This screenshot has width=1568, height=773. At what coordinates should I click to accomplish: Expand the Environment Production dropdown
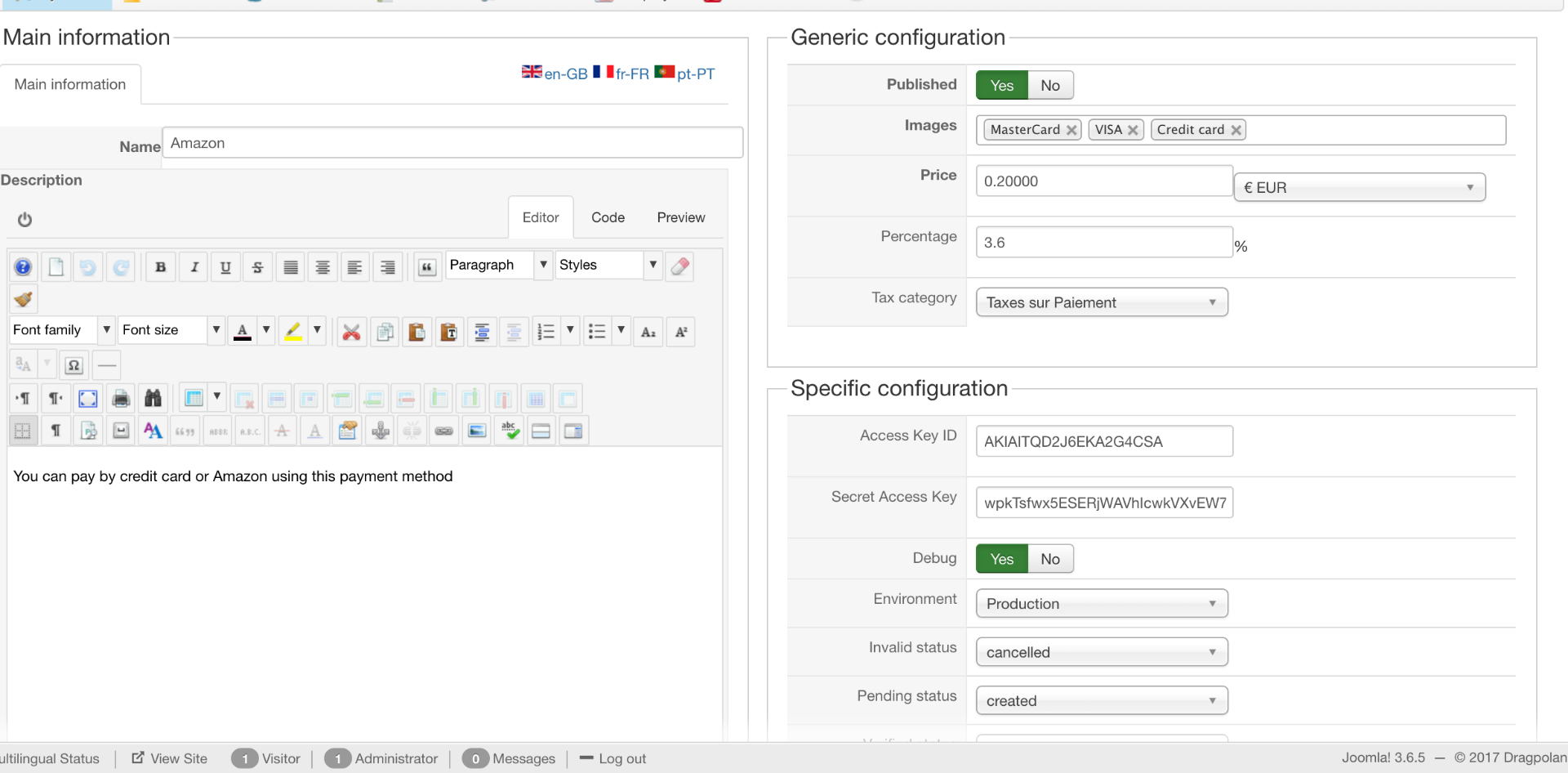1101,604
